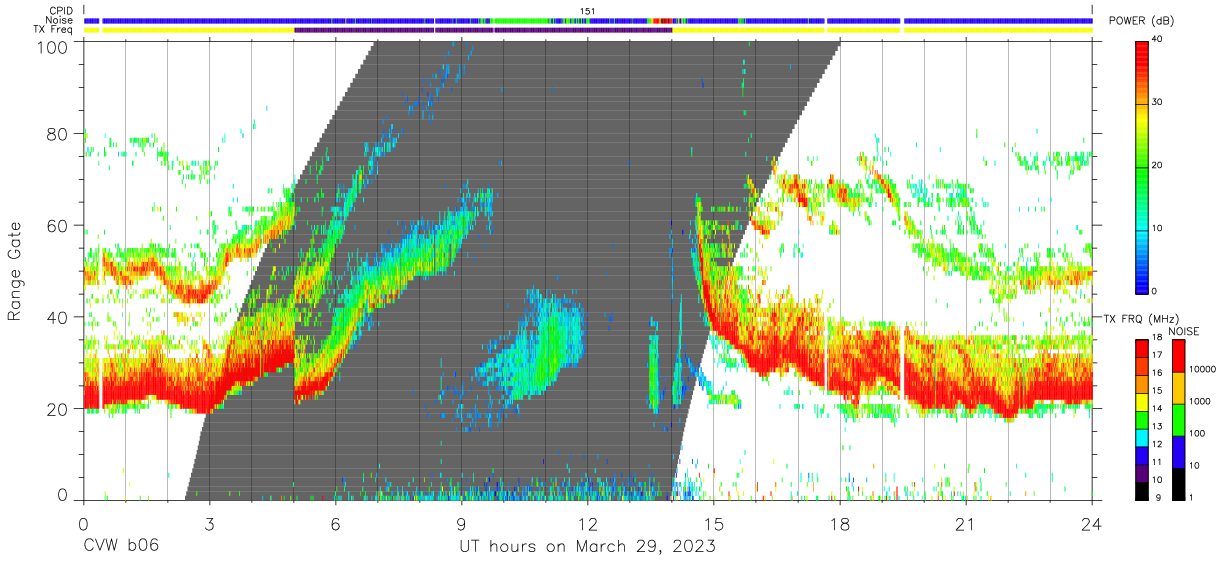Click the CPID value 151
The image size is (1228, 567).
pyautogui.click(x=588, y=11)
